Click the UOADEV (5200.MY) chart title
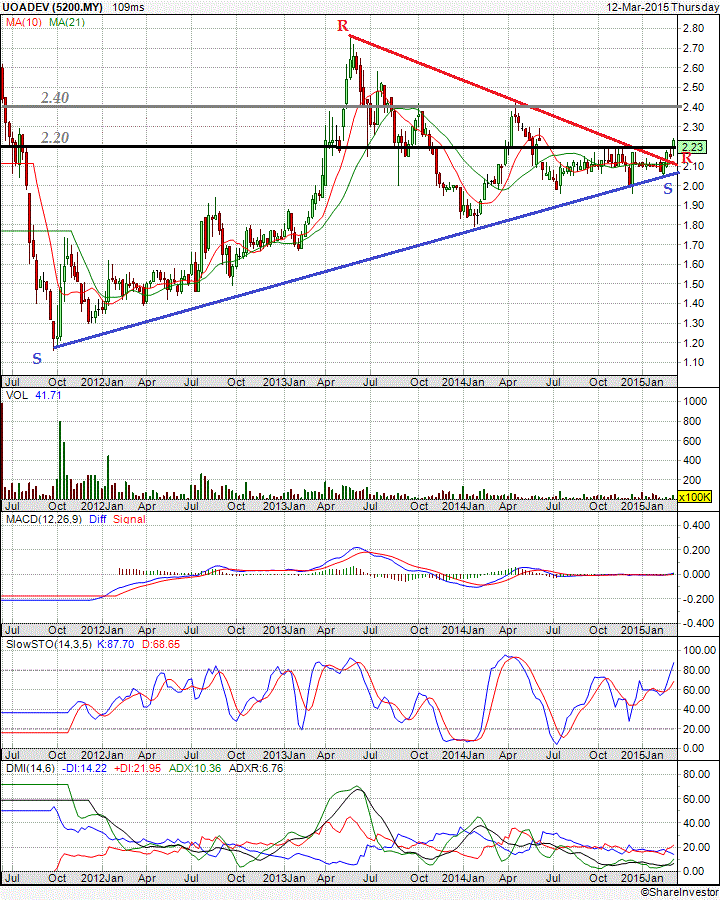 pyautogui.click(x=53, y=7)
